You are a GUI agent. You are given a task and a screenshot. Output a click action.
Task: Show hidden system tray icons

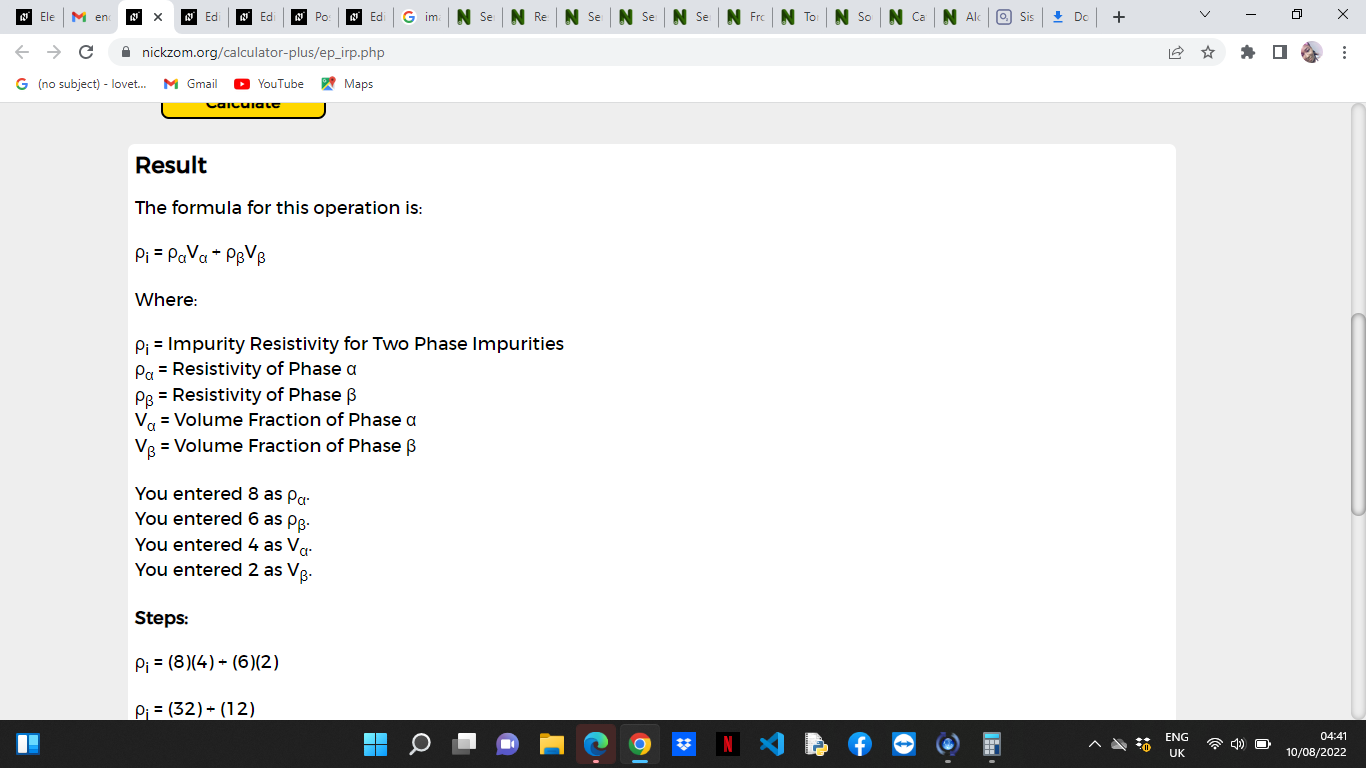[x=1097, y=744]
